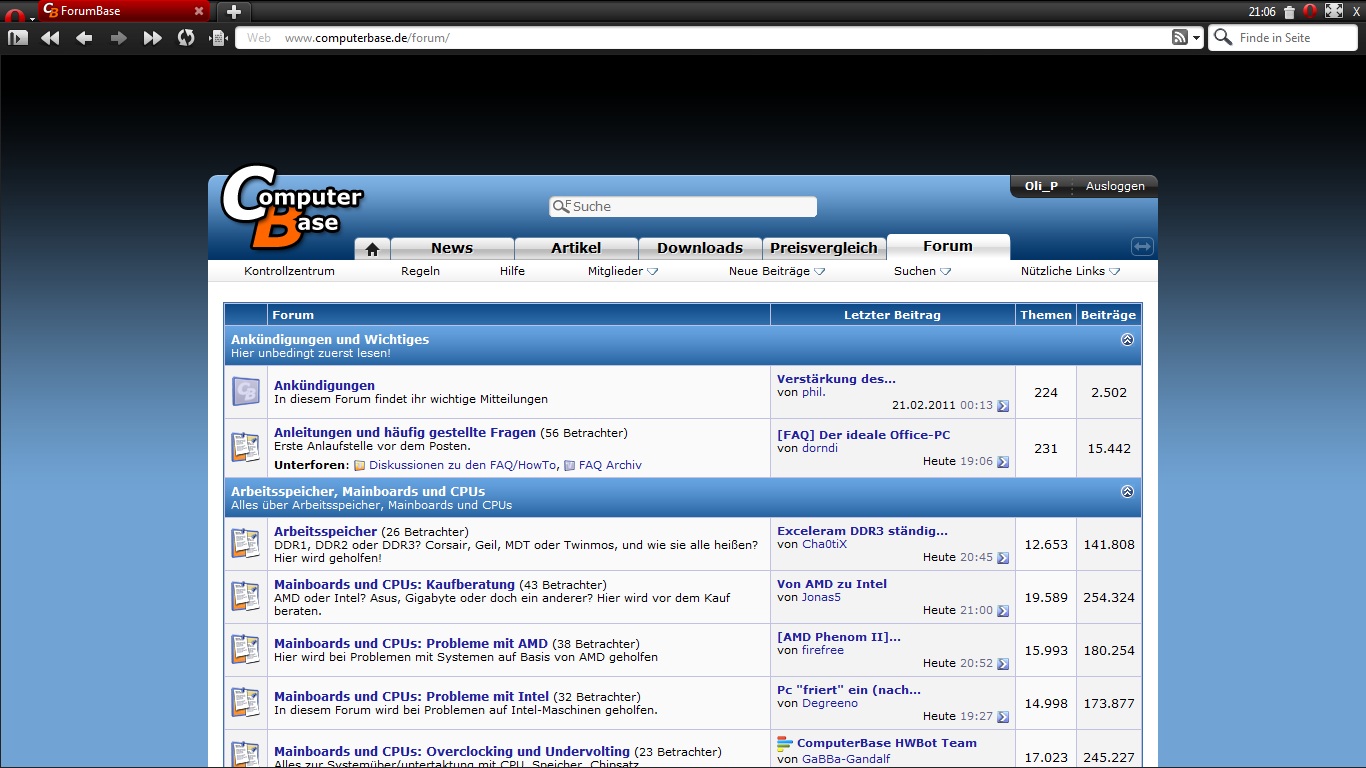Viewport: 1366px width, 768px height.
Task: Open Diskussionen zu den FAQ/HowTo subforum
Action: click(462, 465)
